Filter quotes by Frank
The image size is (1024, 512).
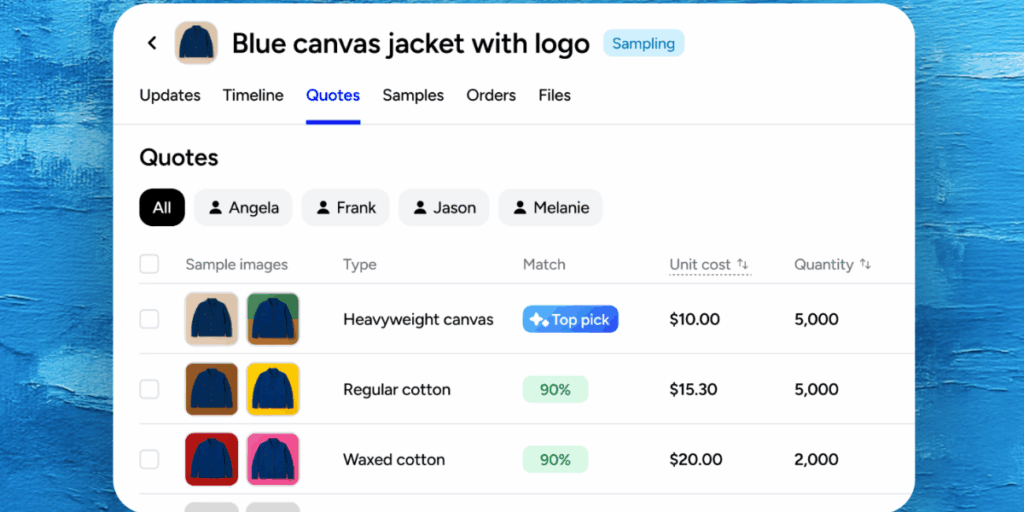(346, 208)
